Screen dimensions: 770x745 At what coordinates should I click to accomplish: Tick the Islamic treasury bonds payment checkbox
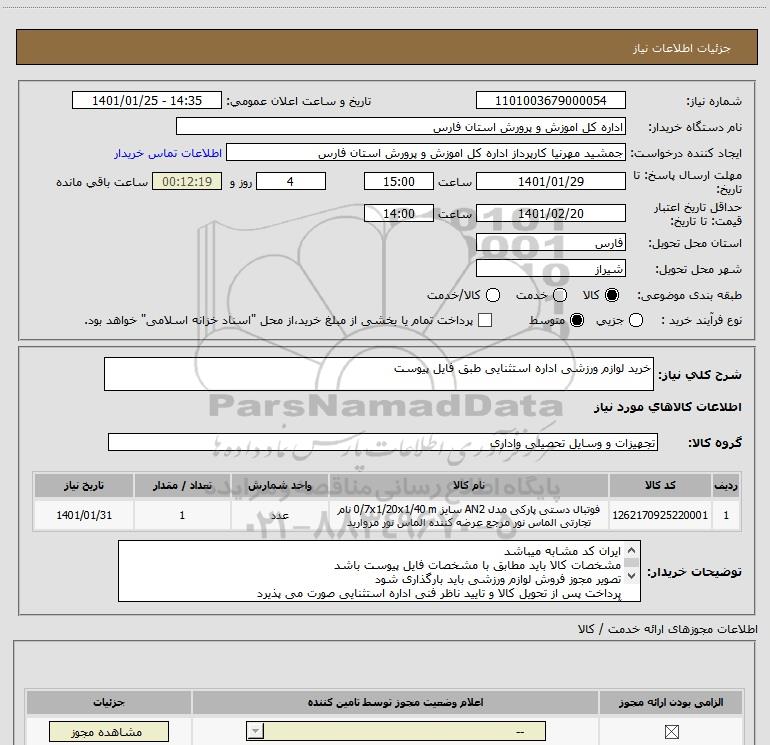pyautogui.click(x=485, y=320)
